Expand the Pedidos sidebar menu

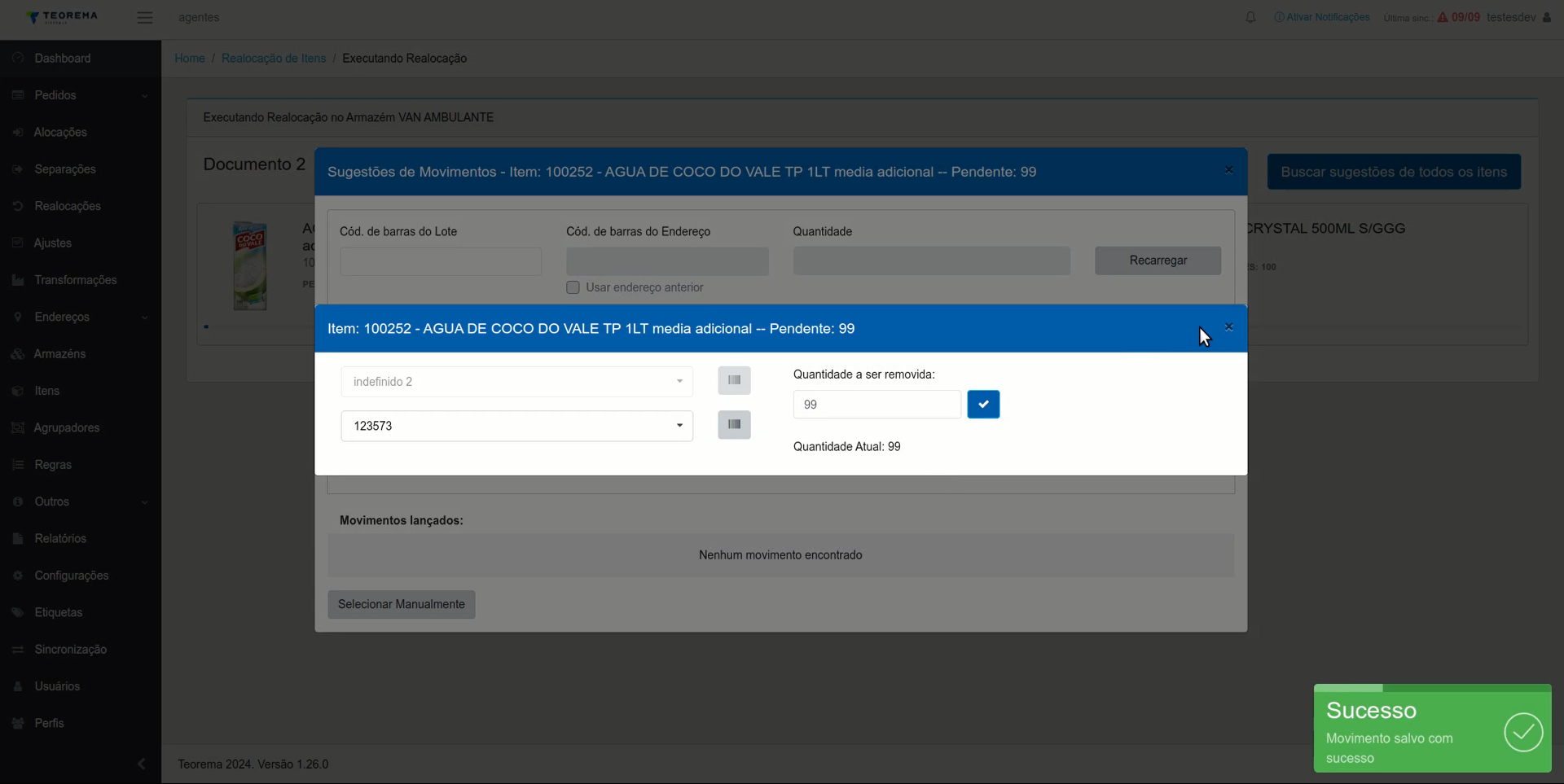pos(81,95)
